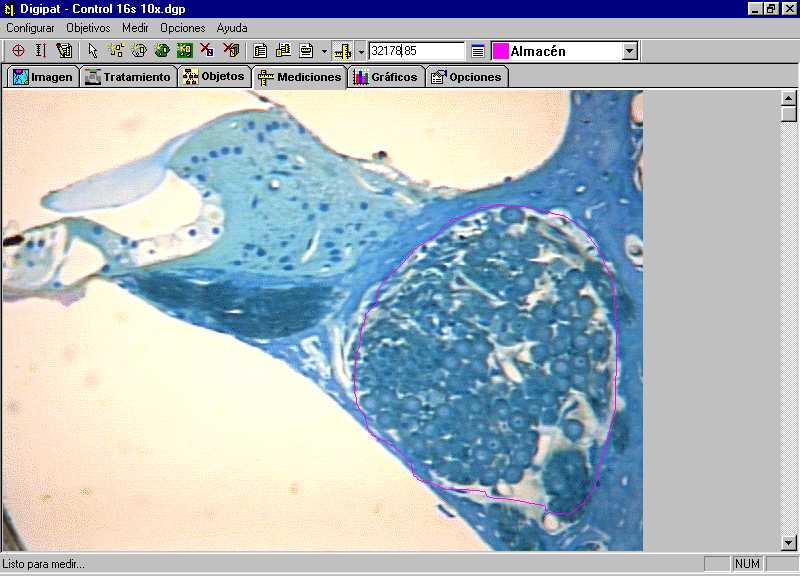This screenshot has height=576, width=800.
Task: Restore down the Digipat window
Action: [x=771, y=9]
